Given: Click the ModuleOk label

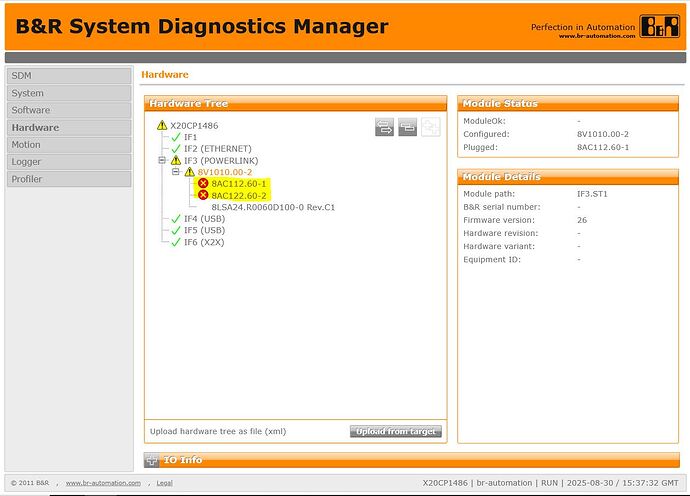Looking at the screenshot, I should [484, 121].
